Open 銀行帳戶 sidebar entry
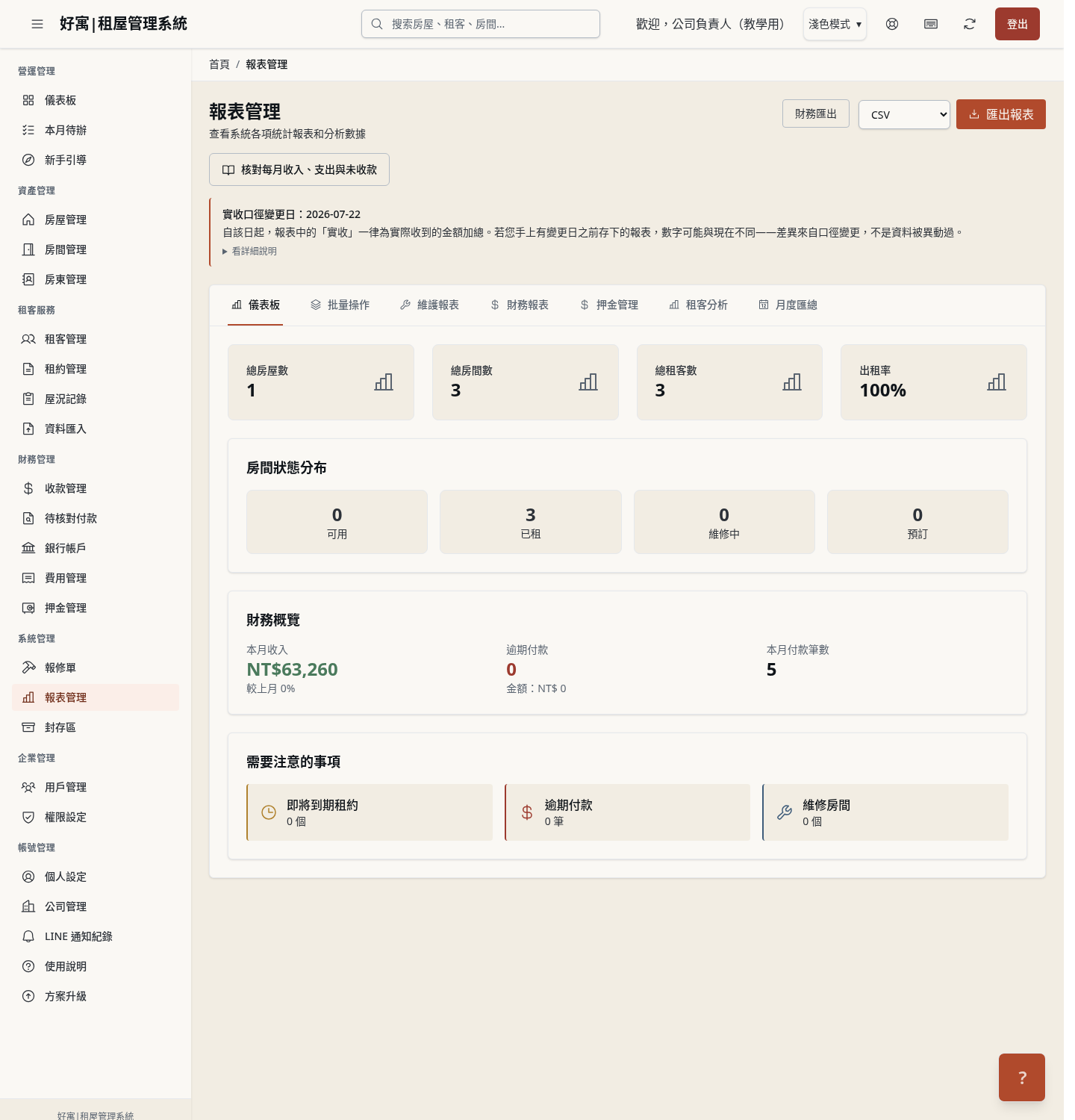1075x1120 pixels. [96, 548]
